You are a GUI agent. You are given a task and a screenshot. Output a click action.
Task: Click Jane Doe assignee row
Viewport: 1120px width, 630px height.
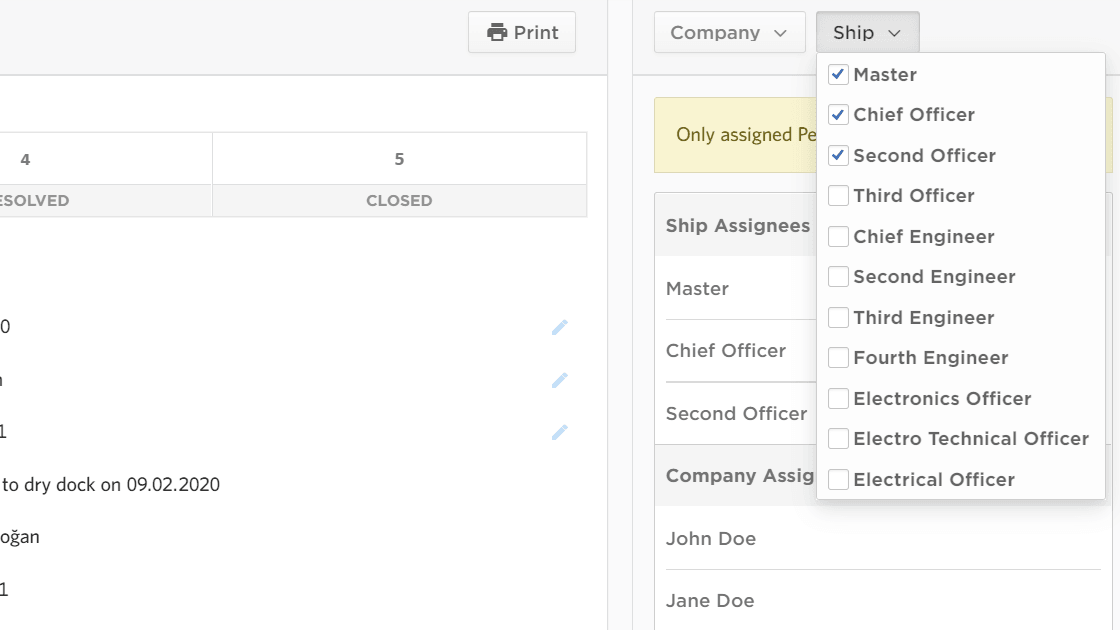710,601
